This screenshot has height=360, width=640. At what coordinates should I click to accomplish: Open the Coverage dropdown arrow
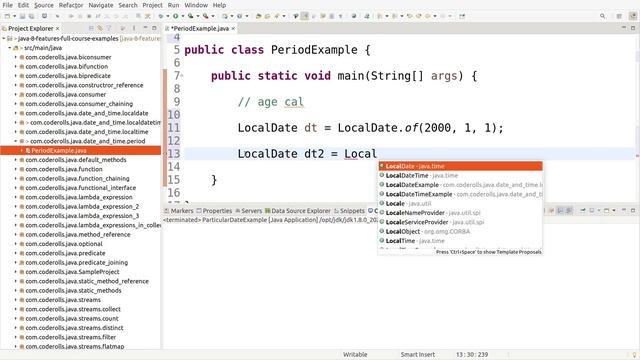198,16
